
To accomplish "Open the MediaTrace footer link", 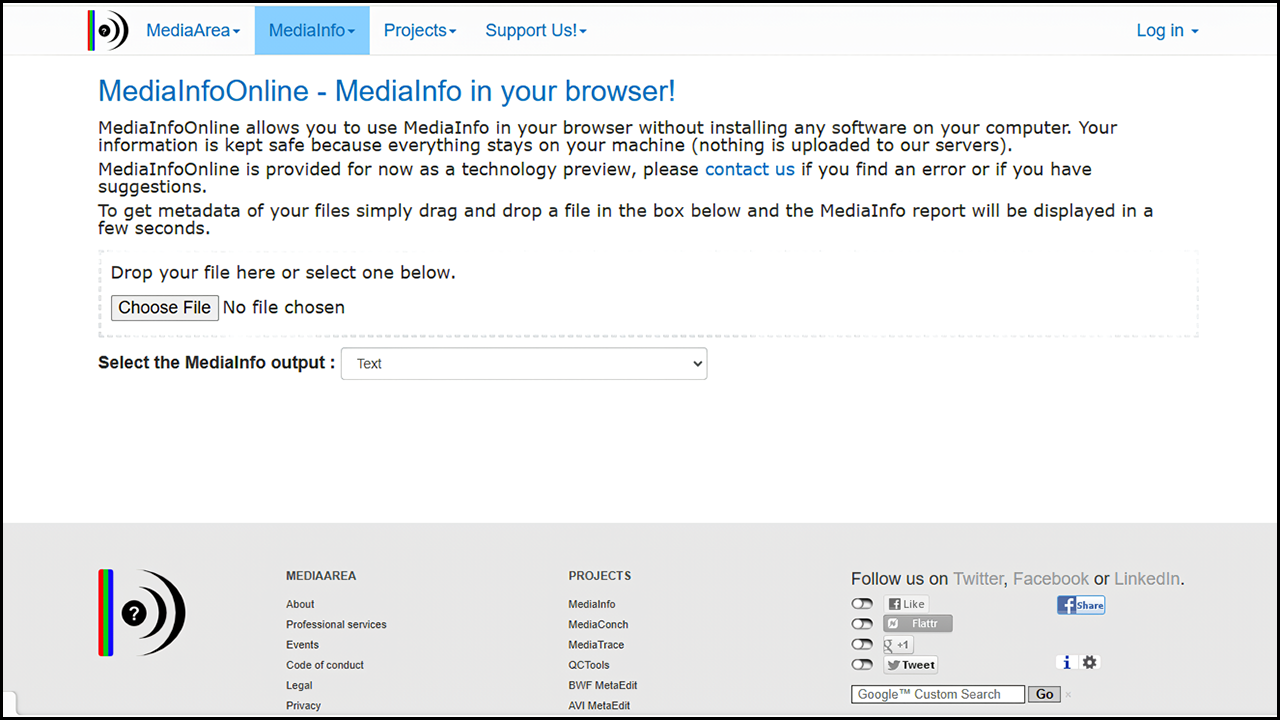I will click(x=596, y=645).
